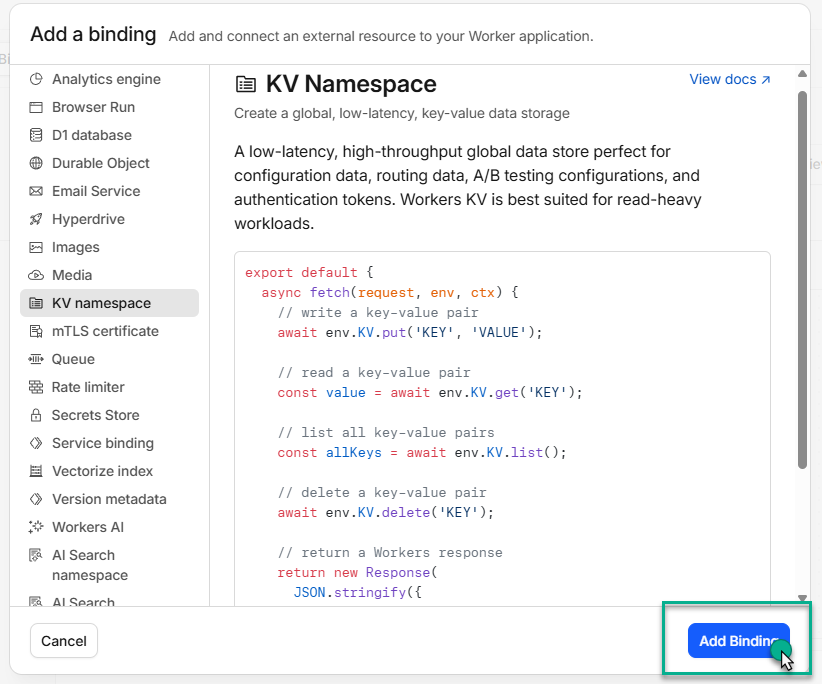Click the Add Binding button

pyautogui.click(x=739, y=640)
